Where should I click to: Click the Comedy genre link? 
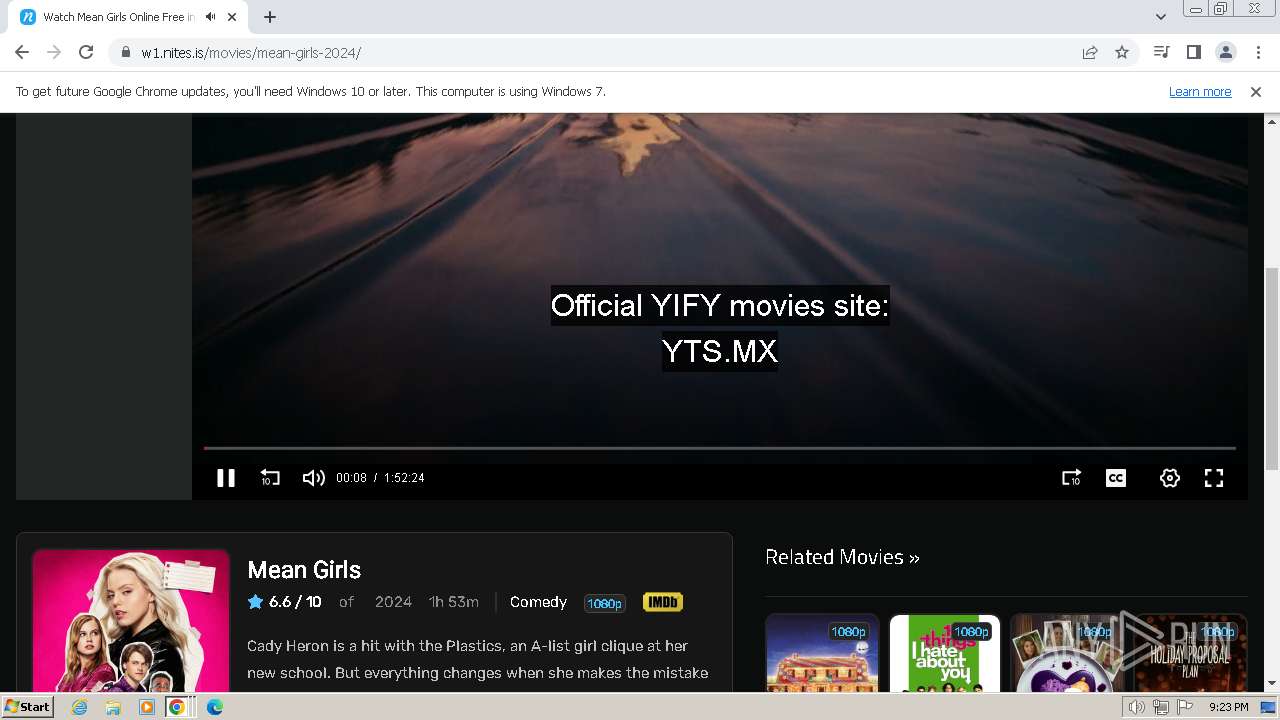click(538, 602)
